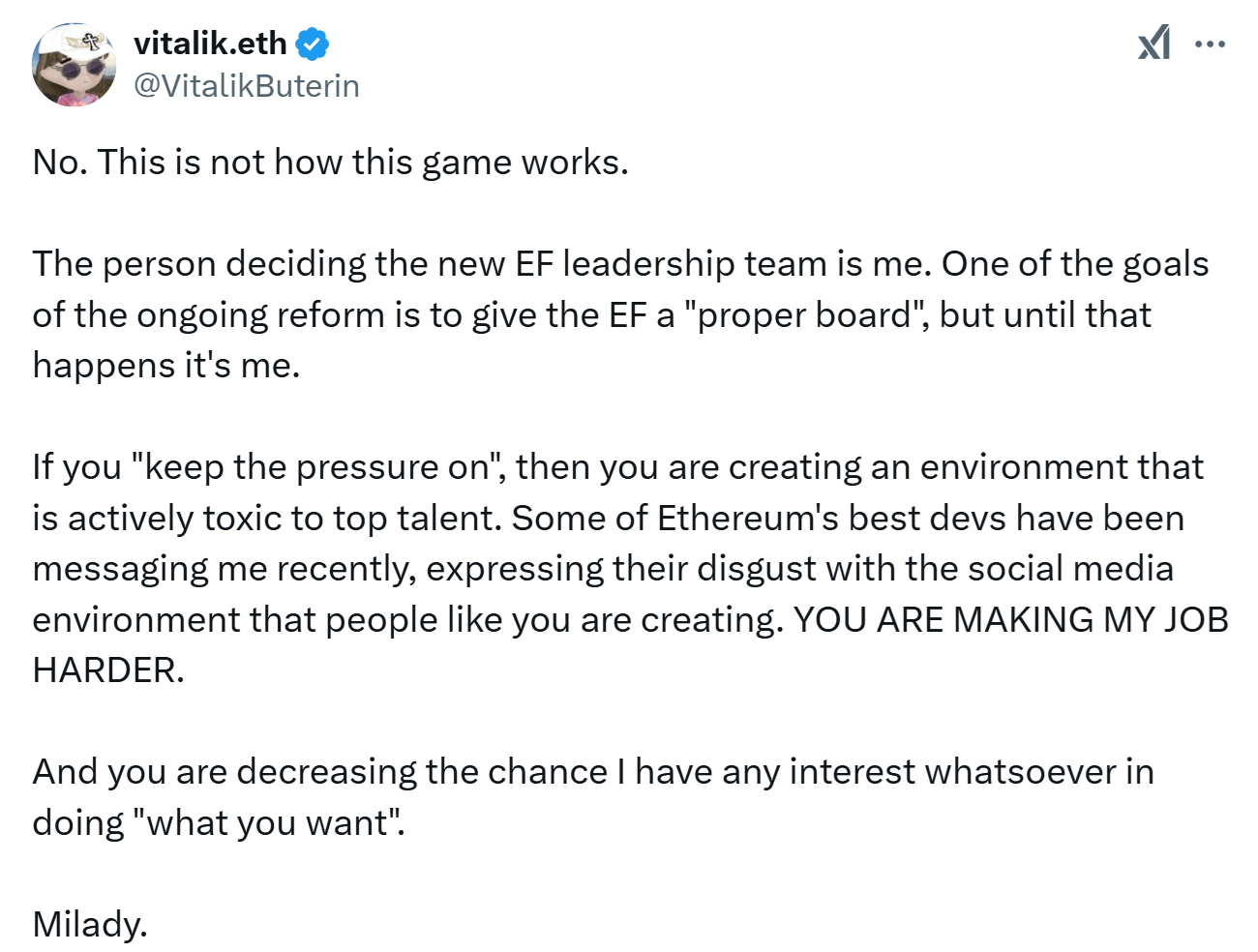Viewport: 1258px width, 952px height.
Task: Click the quoted phrase "what you want"
Action: coord(267,823)
